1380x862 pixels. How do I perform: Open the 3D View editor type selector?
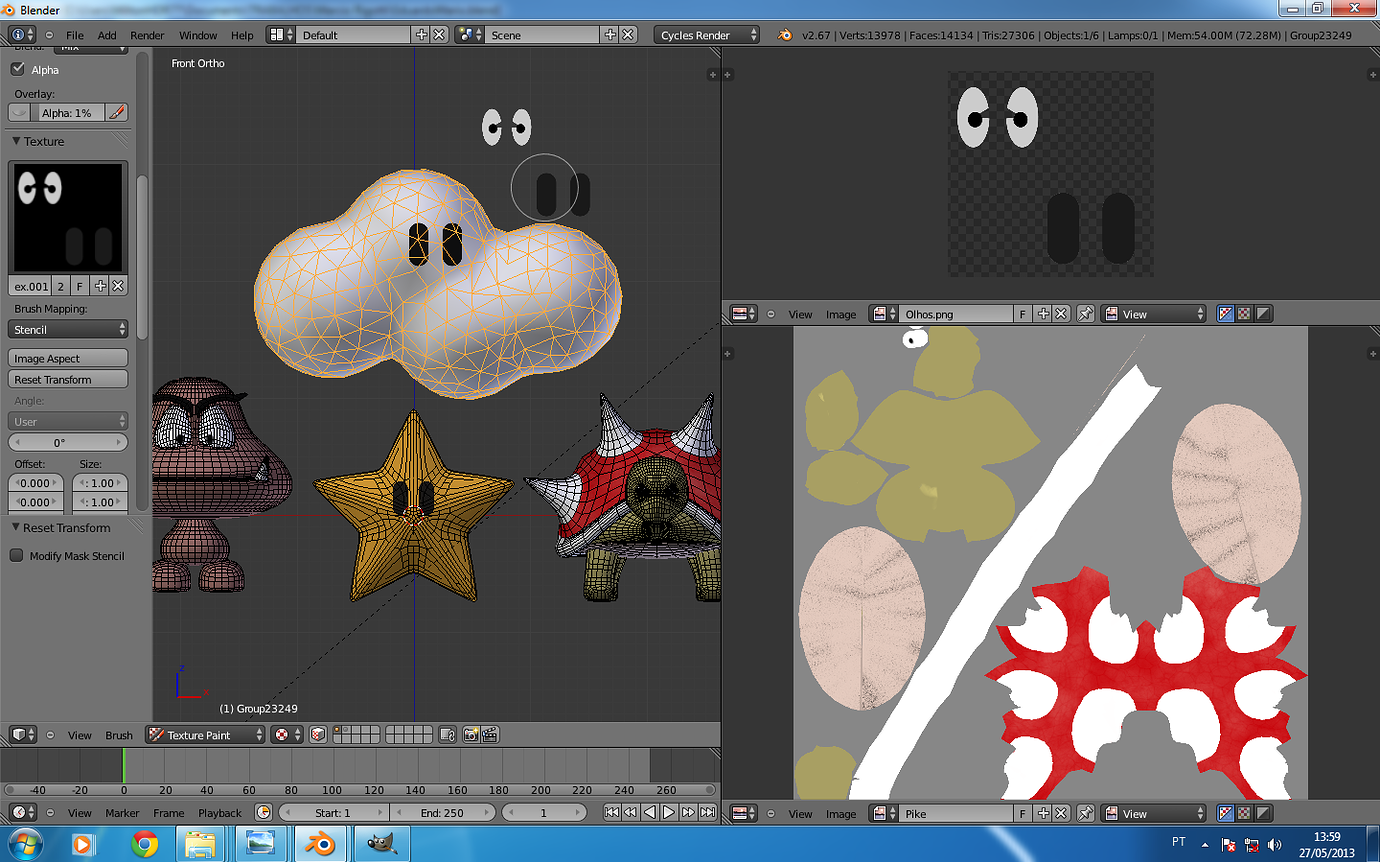[22, 735]
